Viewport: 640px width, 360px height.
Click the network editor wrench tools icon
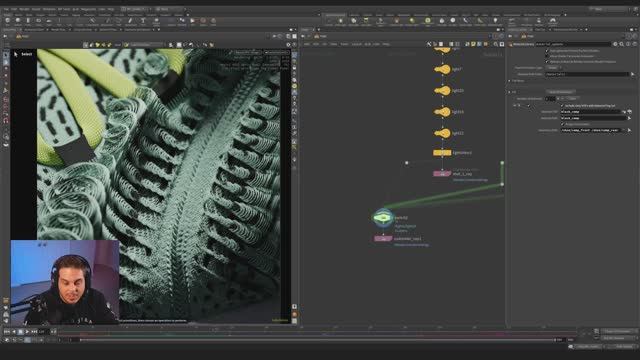[429, 44]
